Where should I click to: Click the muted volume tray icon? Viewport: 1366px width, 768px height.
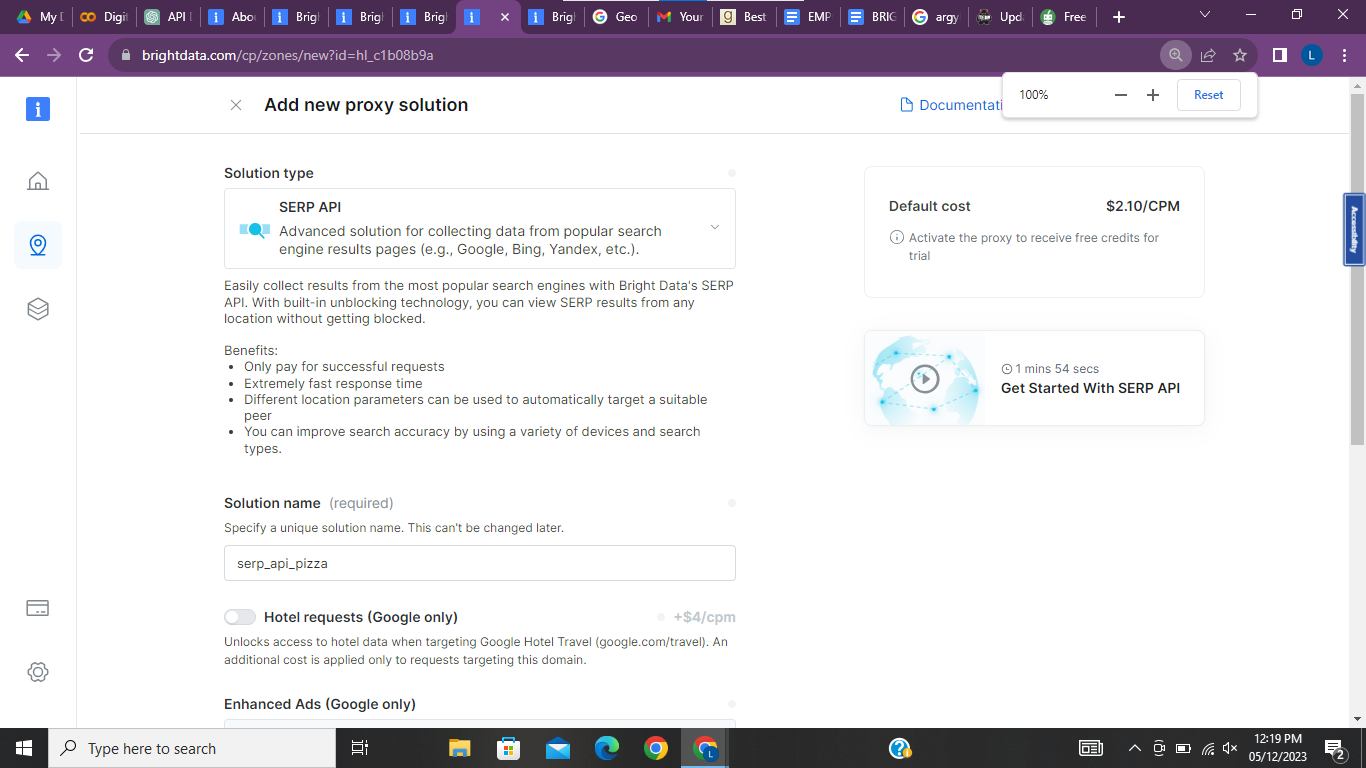1230,748
